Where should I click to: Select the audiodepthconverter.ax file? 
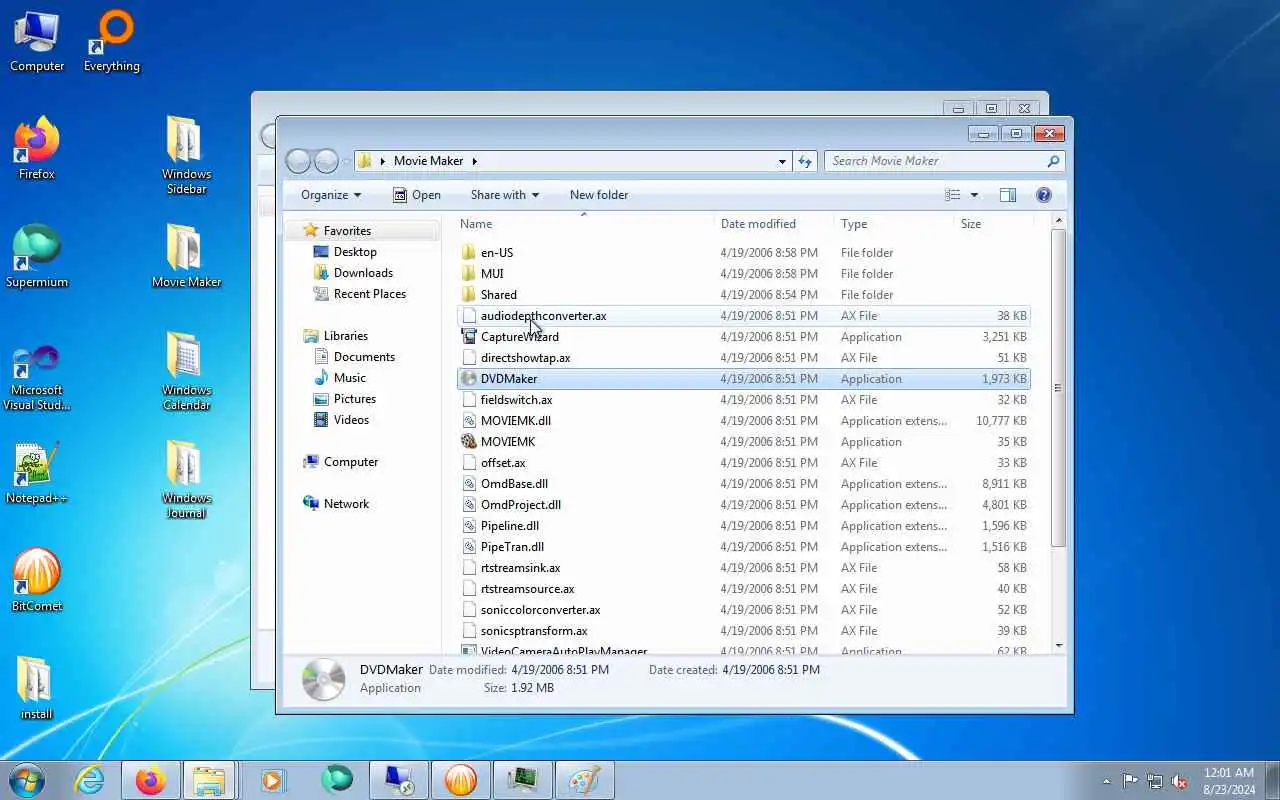tap(743, 316)
